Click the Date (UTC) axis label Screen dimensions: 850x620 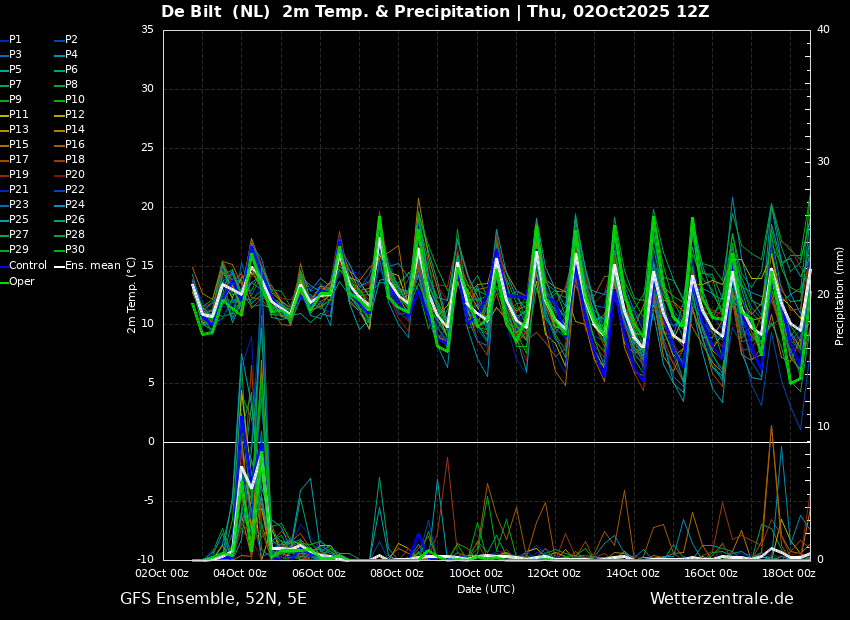(x=486, y=589)
